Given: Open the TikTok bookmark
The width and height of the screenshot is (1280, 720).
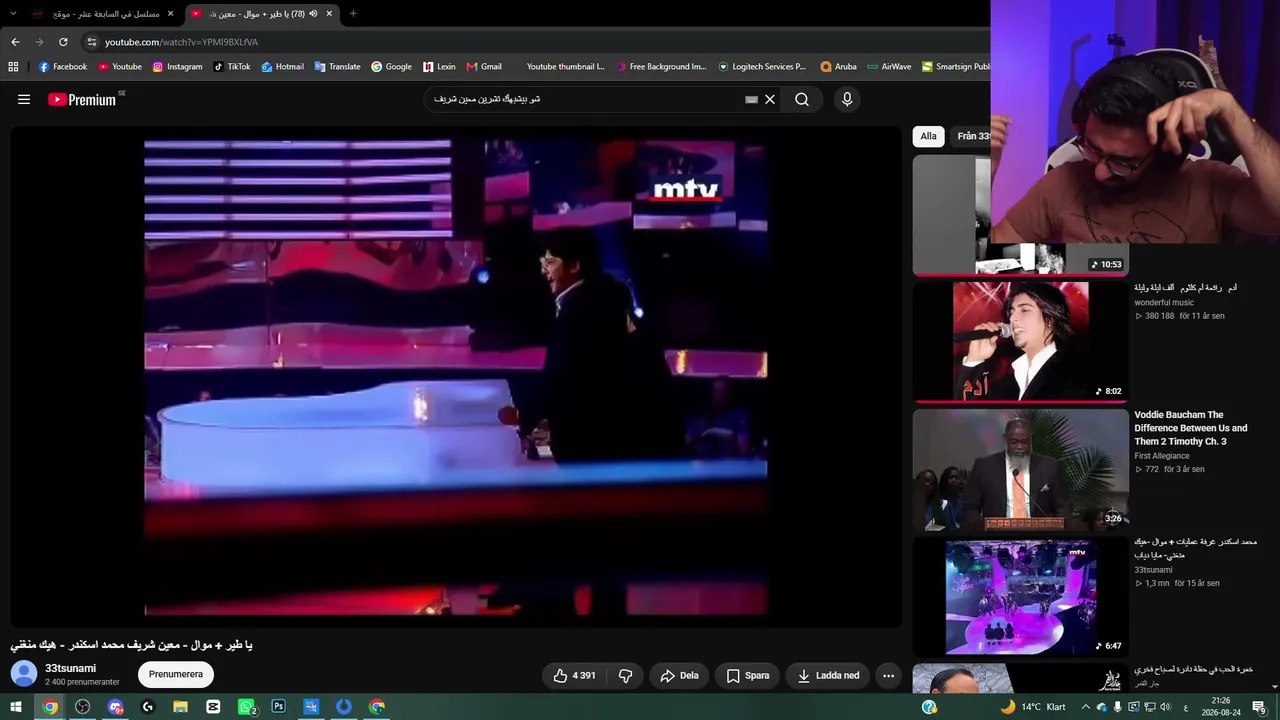Looking at the screenshot, I should [232, 67].
